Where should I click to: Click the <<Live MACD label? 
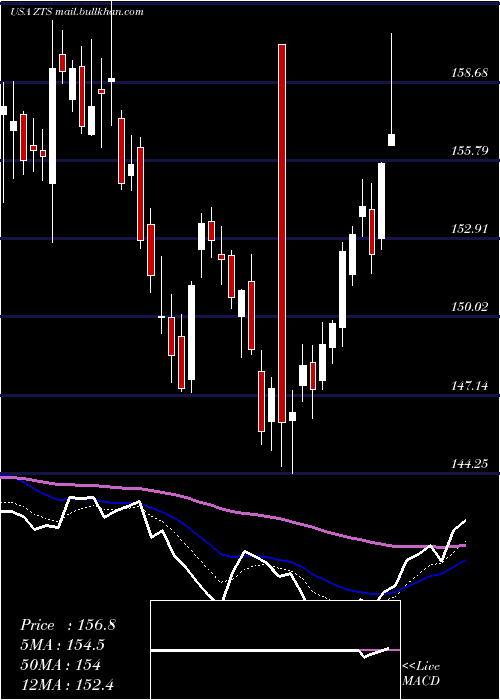pyautogui.click(x=421, y=673)
